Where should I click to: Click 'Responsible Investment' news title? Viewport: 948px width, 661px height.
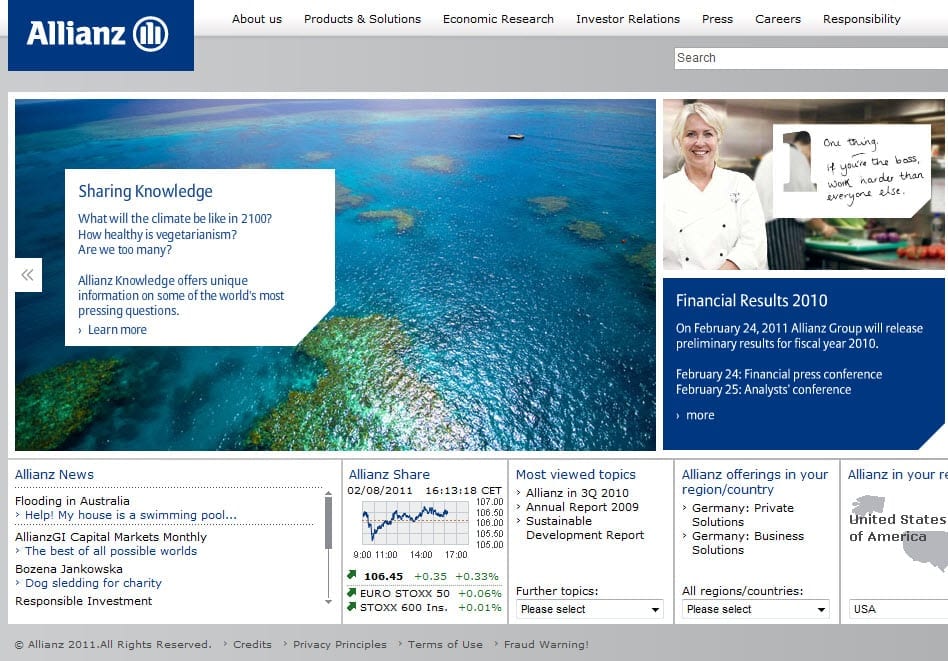83,601
